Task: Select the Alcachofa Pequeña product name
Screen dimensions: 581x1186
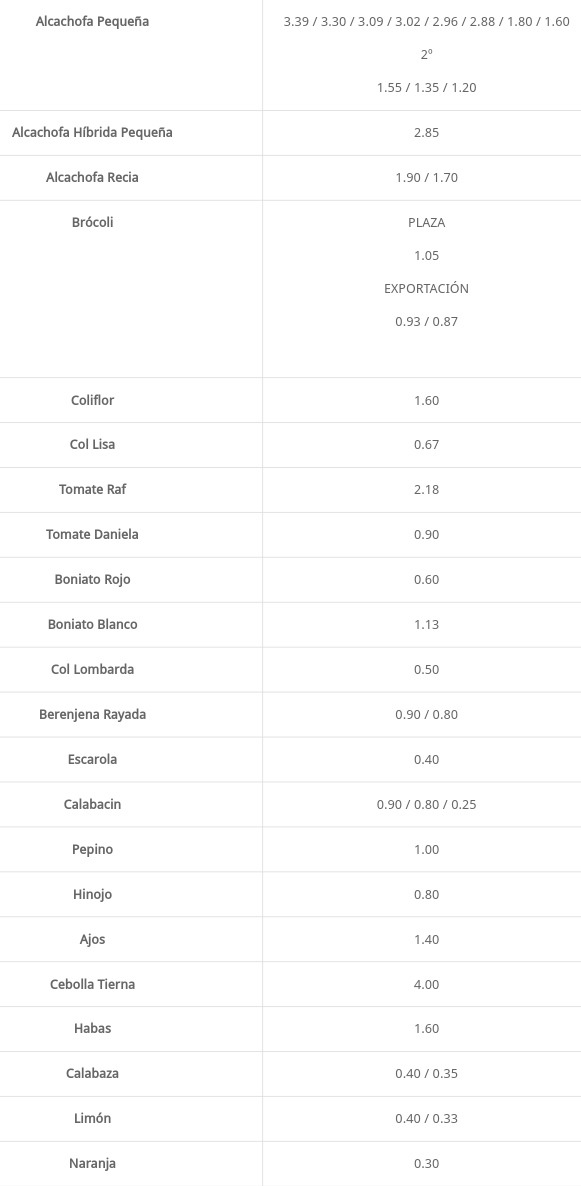Action: coord(92,21)
